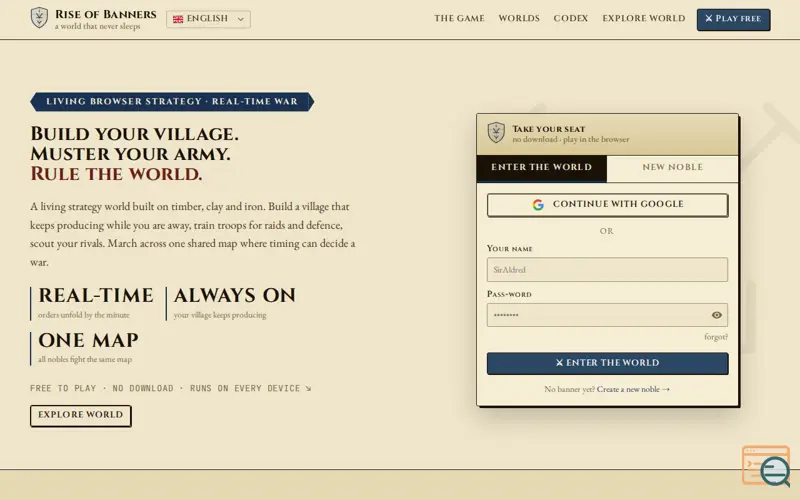Click the Take Your Seat heading text
Viewport: 800px width, 500px height.
(548, 129)
